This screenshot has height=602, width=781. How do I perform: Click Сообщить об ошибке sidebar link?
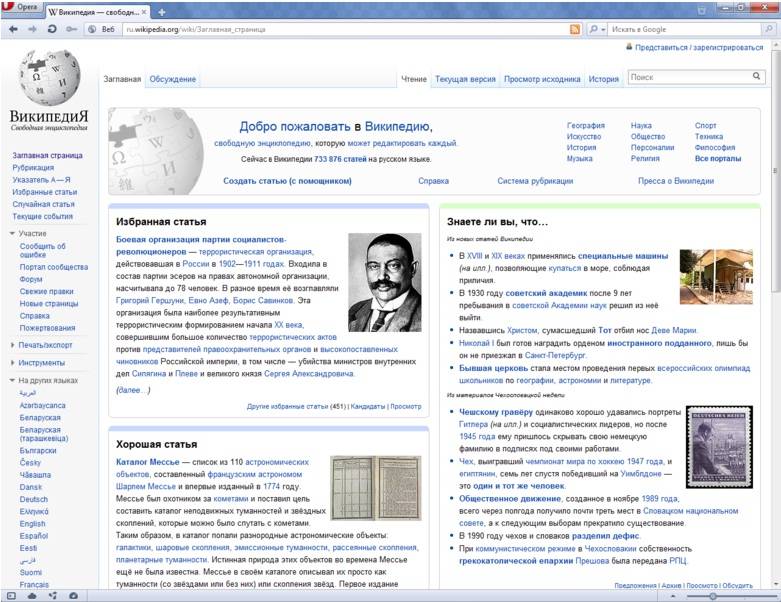coord(42,250)
